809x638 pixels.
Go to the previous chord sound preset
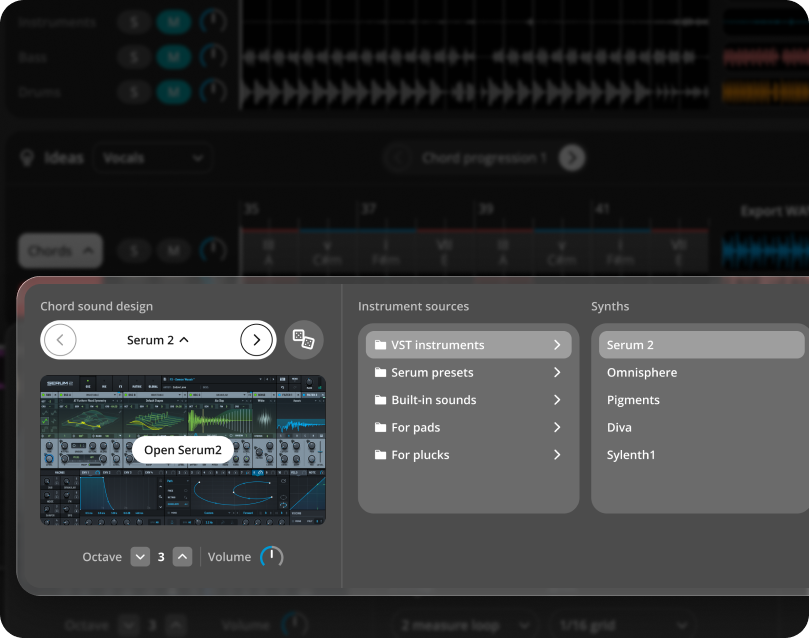pos(60,340)
